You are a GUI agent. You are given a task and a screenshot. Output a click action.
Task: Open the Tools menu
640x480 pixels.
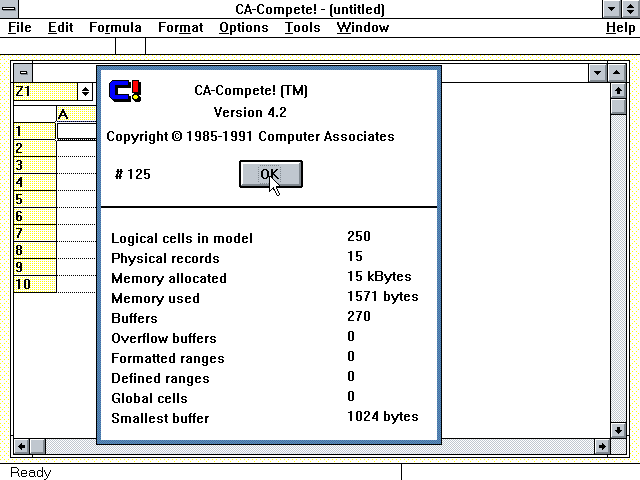[302, 28]
